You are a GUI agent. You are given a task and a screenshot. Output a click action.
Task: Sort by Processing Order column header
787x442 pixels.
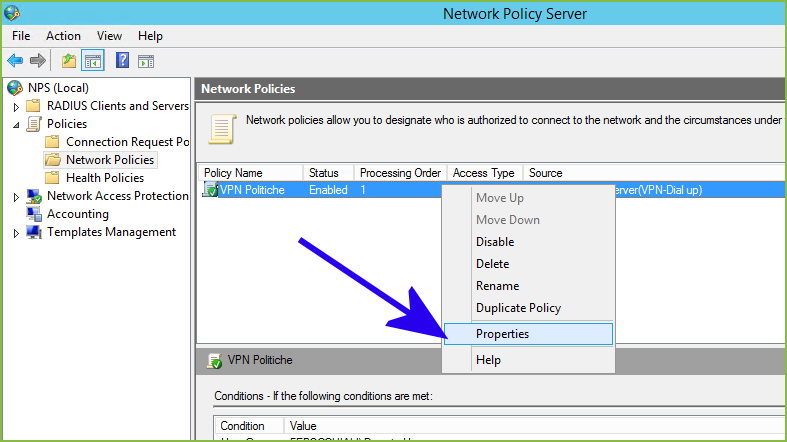400,173
